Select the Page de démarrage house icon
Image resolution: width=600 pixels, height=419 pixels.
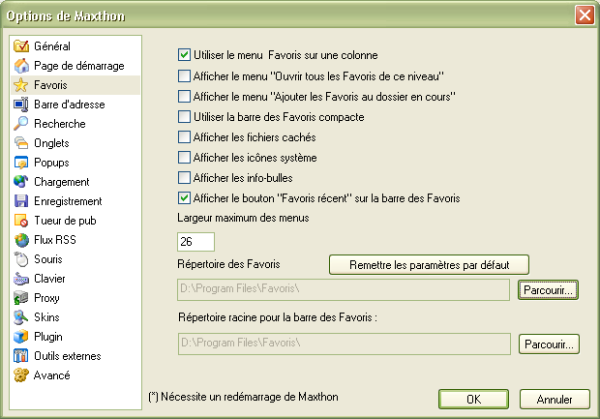tap(21, 65)
